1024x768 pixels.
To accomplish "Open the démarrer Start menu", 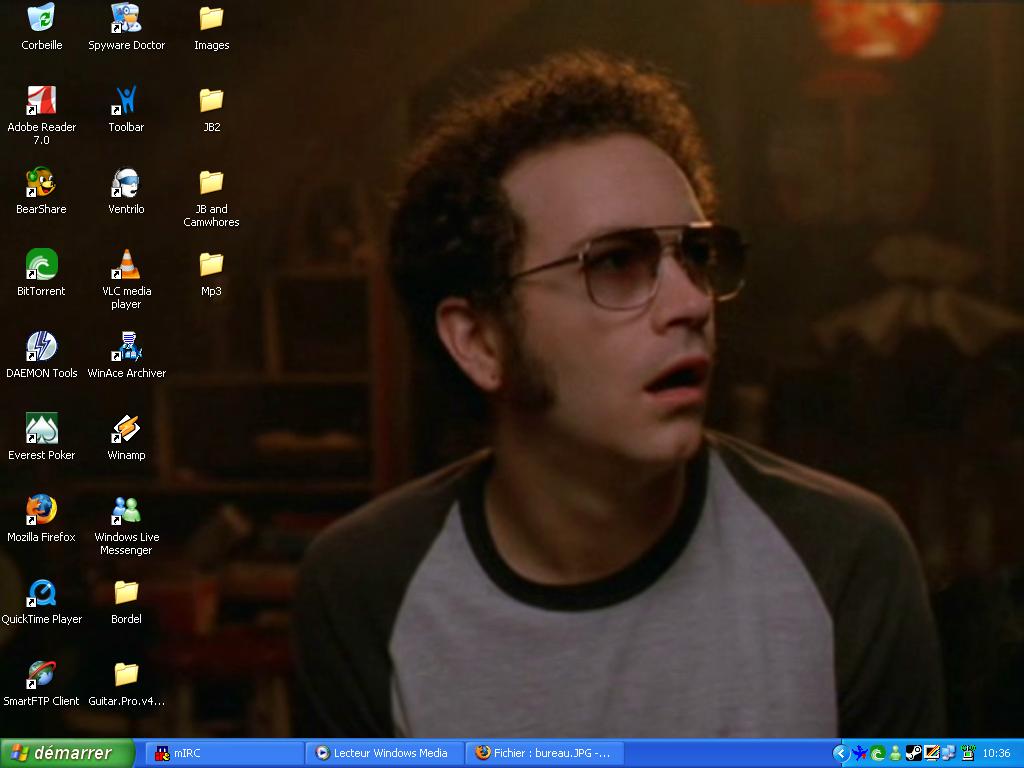I will [x=67, y=753].
